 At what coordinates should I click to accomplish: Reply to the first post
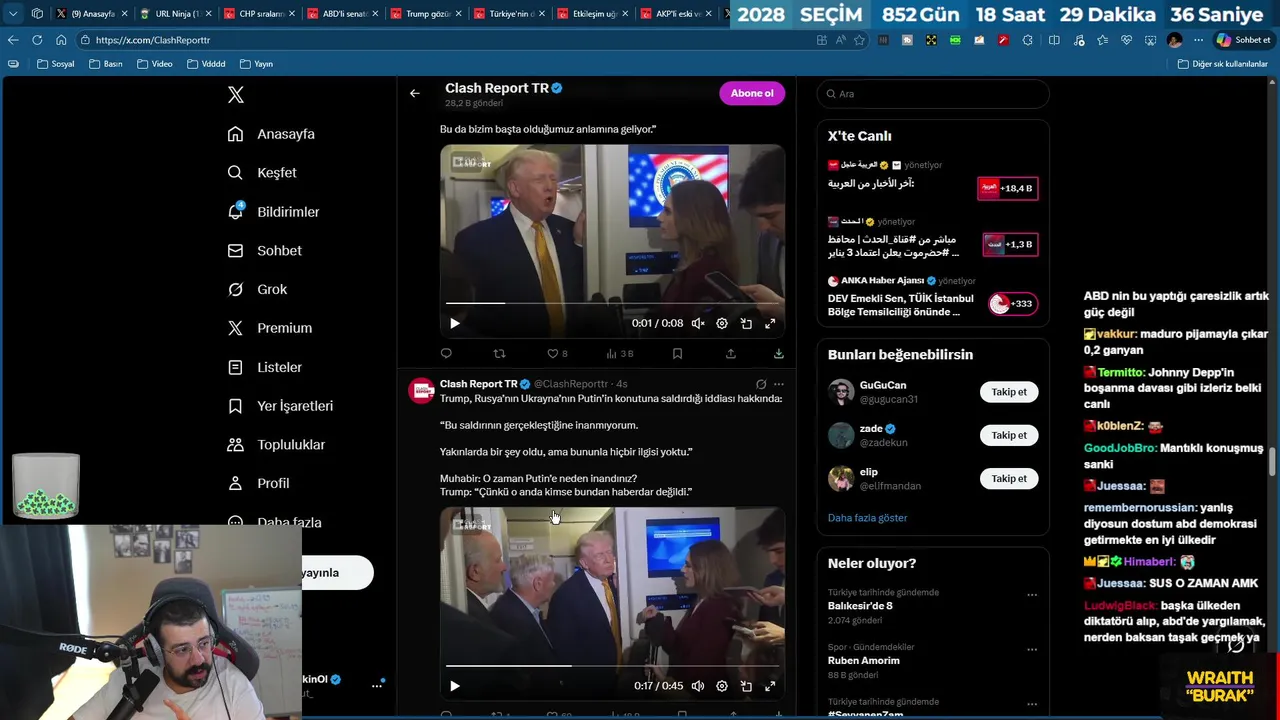(446, 353)
